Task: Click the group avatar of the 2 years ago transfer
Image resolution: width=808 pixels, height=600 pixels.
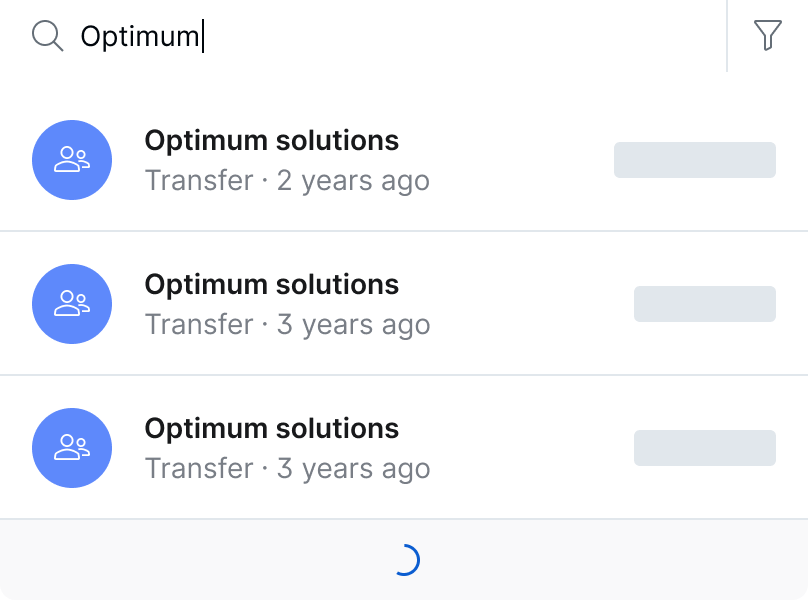Action: pyautogui.click(x=72, y=160)
